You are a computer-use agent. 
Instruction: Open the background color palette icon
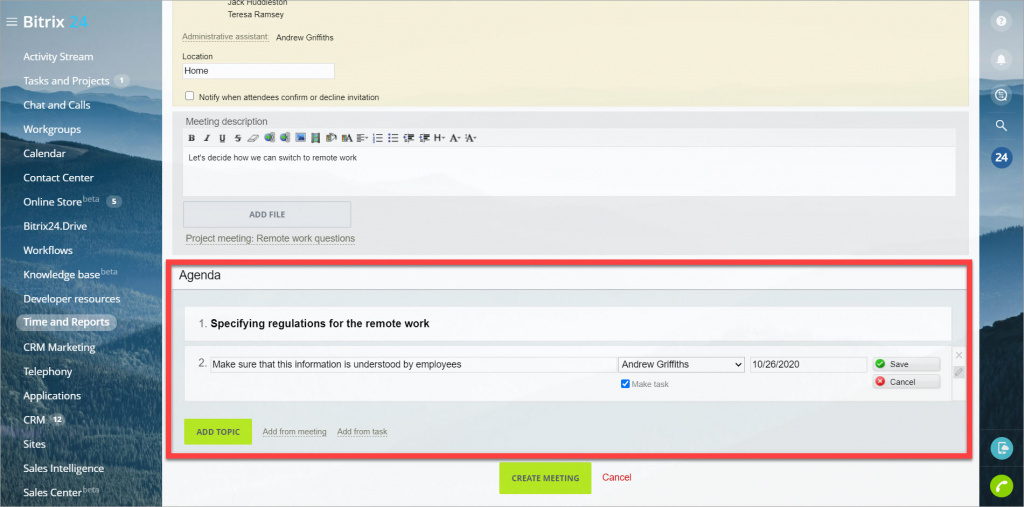[331, 138]
